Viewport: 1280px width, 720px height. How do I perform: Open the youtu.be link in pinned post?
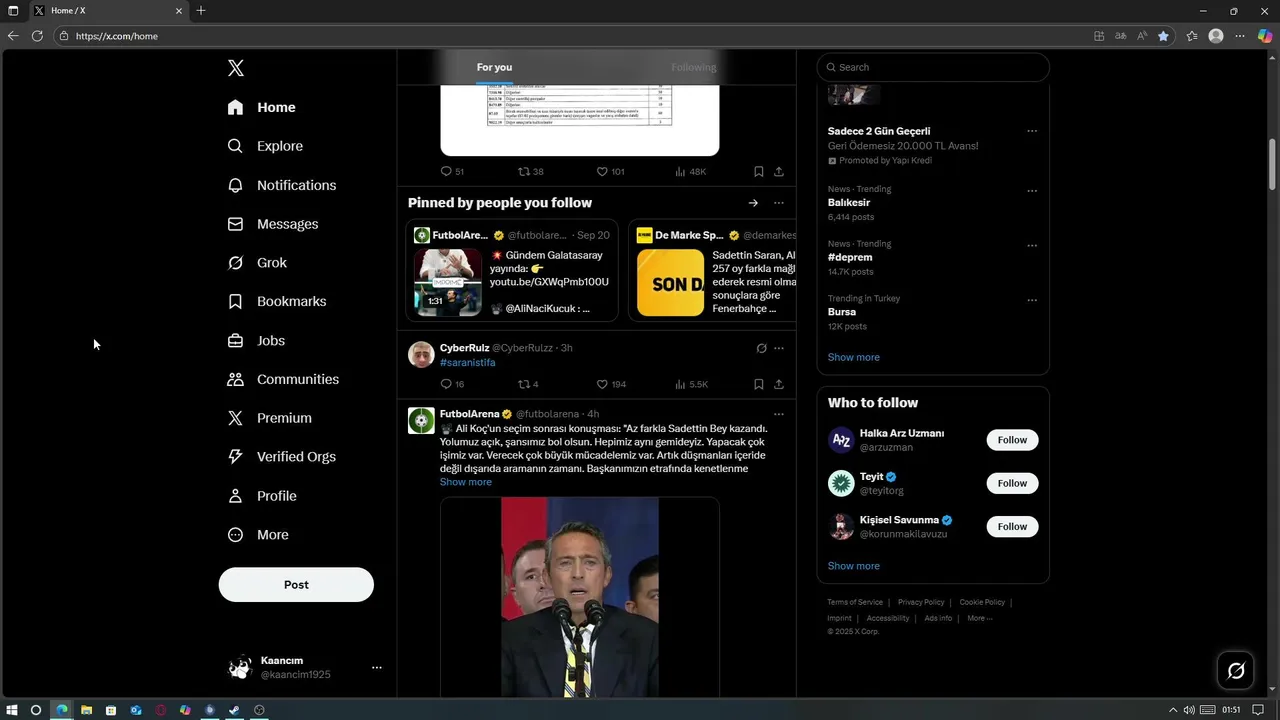[x=549, y=282]
